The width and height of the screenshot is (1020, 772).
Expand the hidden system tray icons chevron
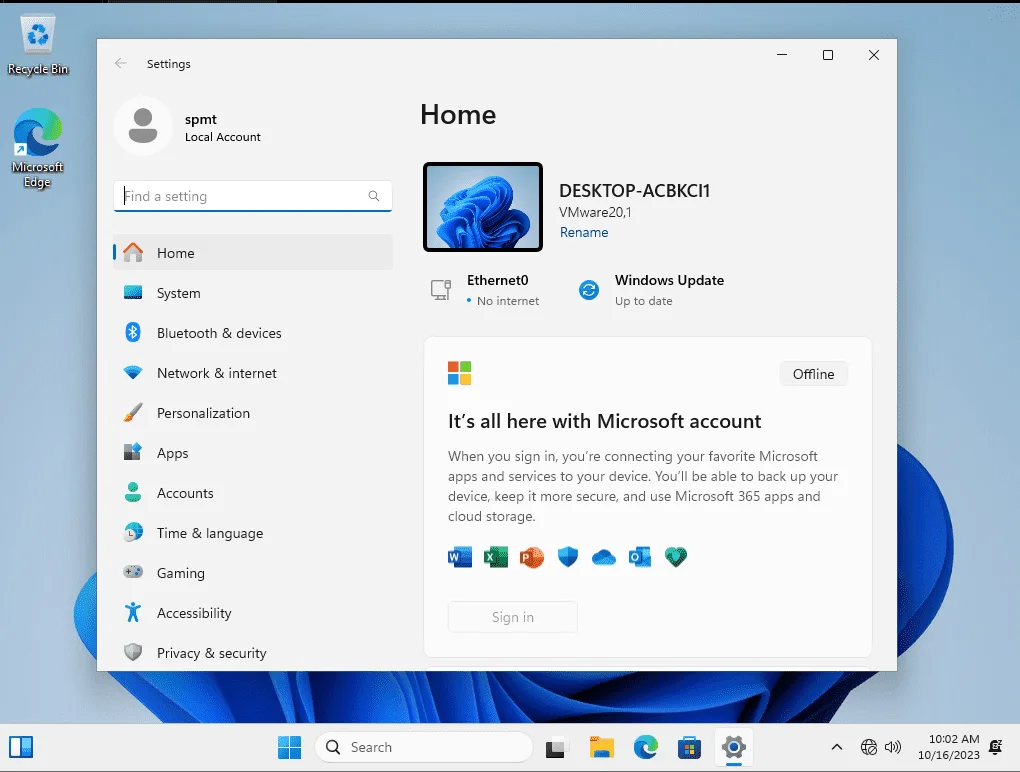[837, 747]
